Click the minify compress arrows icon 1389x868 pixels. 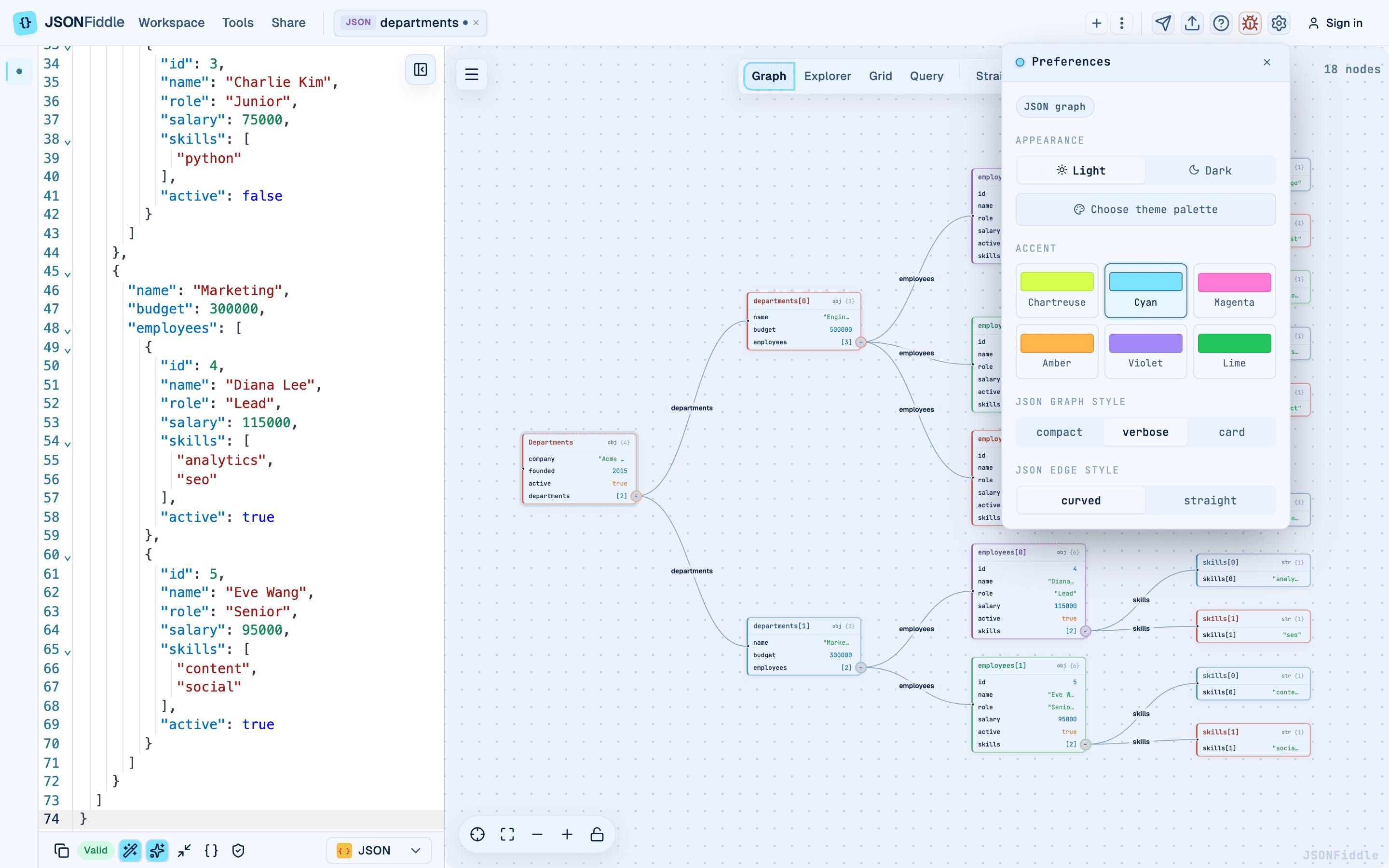[184, 850]
